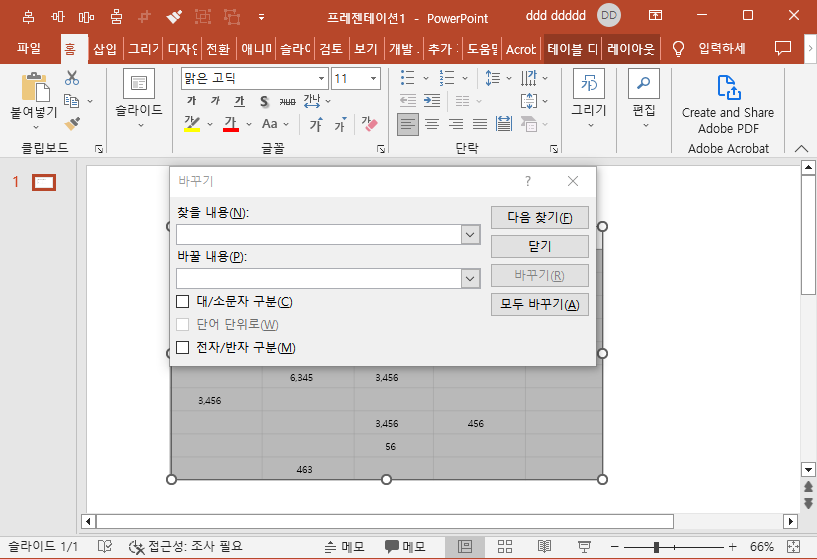Image resolution: width=817 pixels, height=559 pixels.
Task: Open the line spacing dropdown
Action: click(498, 78)
